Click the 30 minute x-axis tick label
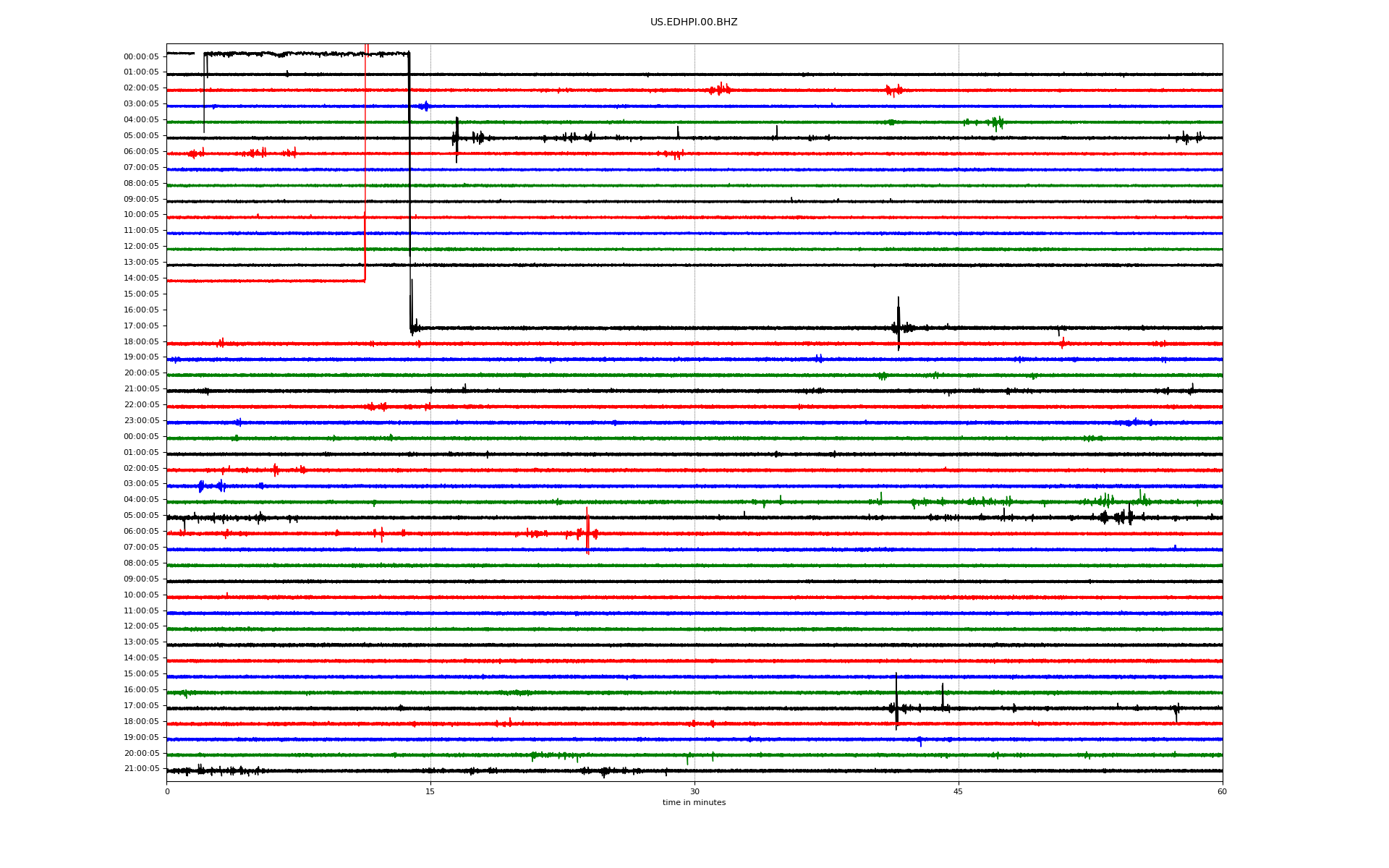 694,791
